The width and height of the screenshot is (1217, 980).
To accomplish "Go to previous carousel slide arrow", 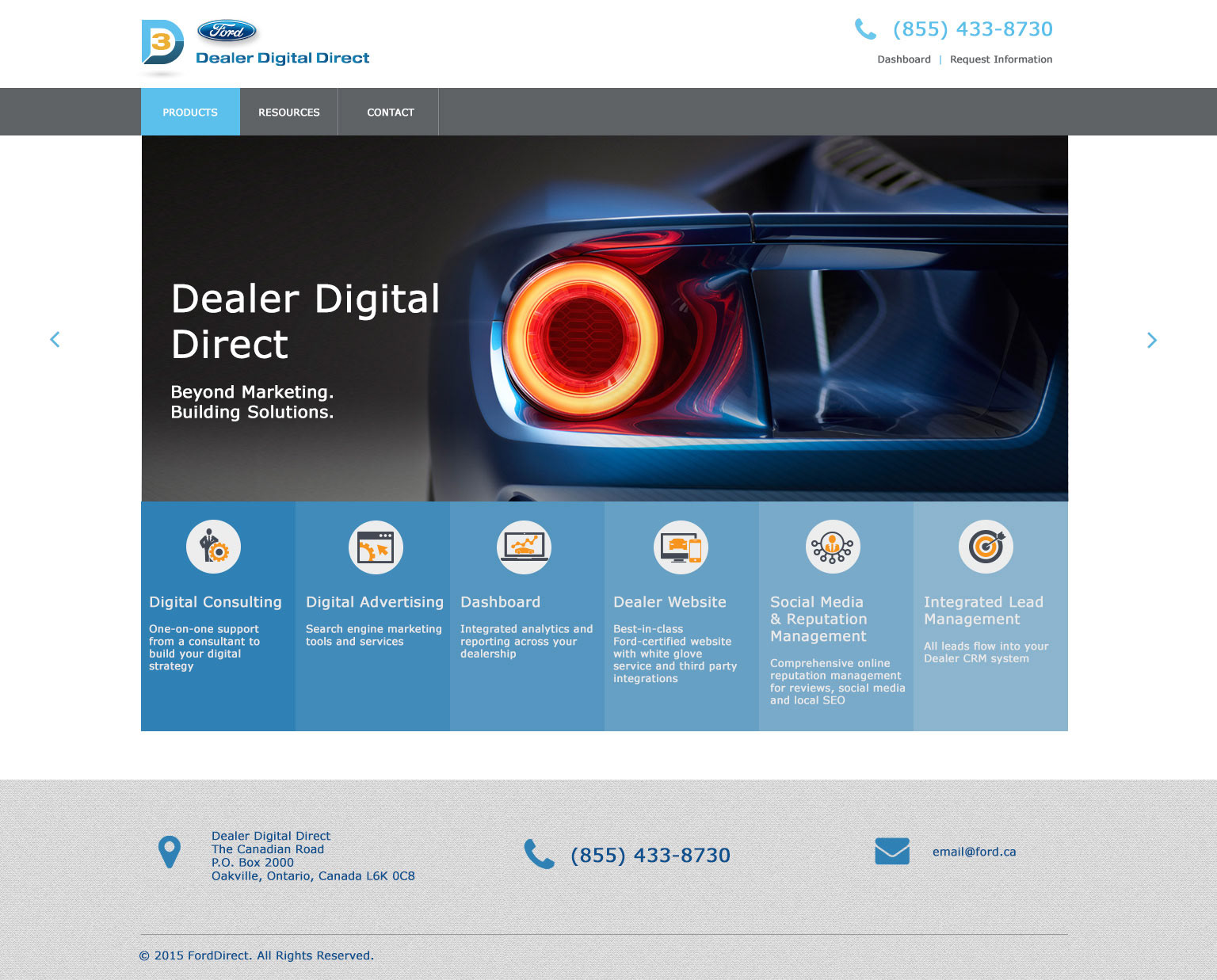I will click(55, 339).
